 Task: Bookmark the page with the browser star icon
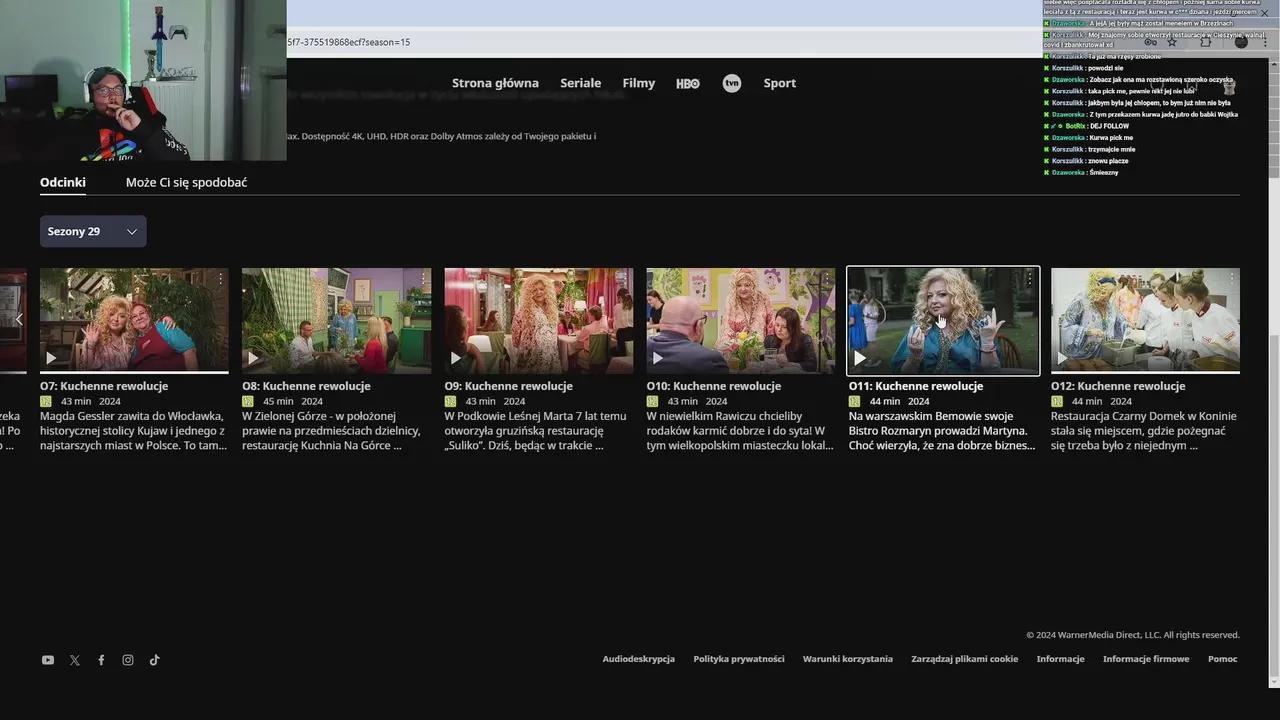coord(1172,42)
